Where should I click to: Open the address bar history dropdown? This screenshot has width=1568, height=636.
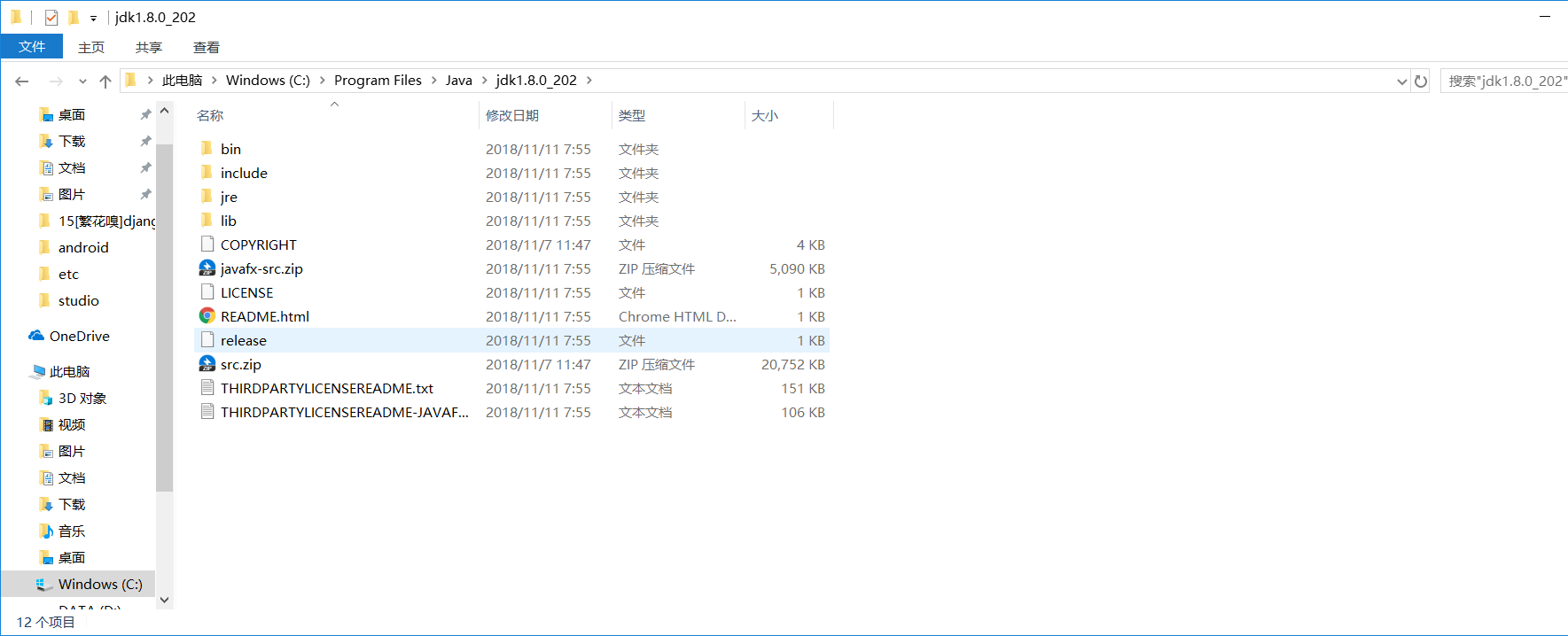[x=1401, y=81]
